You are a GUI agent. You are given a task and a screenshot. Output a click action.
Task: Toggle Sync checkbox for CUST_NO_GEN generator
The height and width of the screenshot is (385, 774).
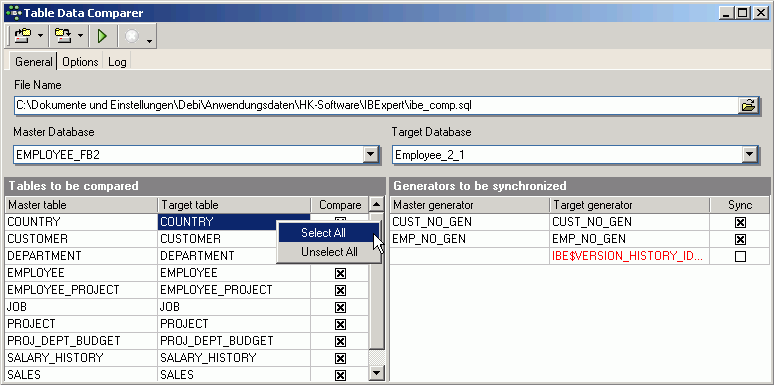pos(740,222)
